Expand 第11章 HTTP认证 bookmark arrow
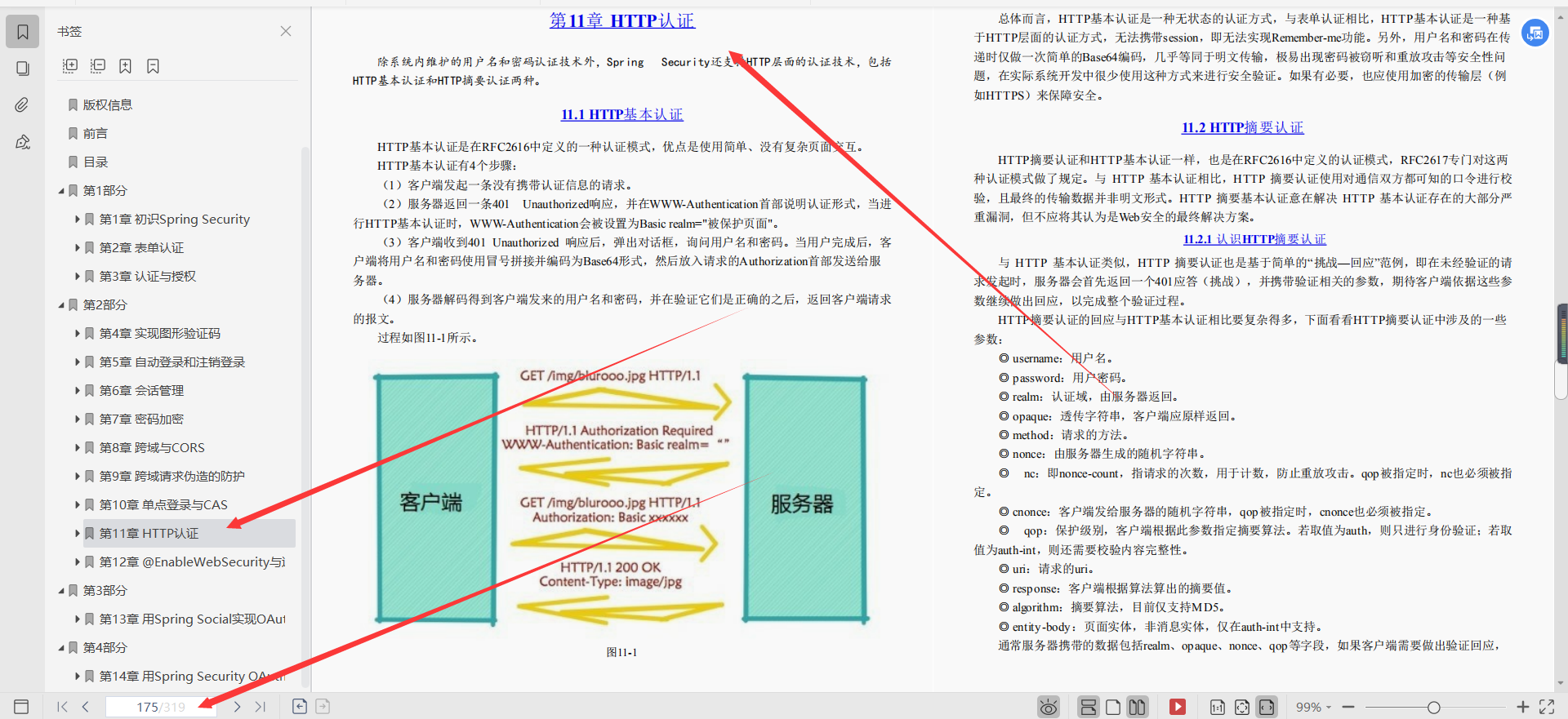This screenshot has height=719, width=1568. point(78,534)
